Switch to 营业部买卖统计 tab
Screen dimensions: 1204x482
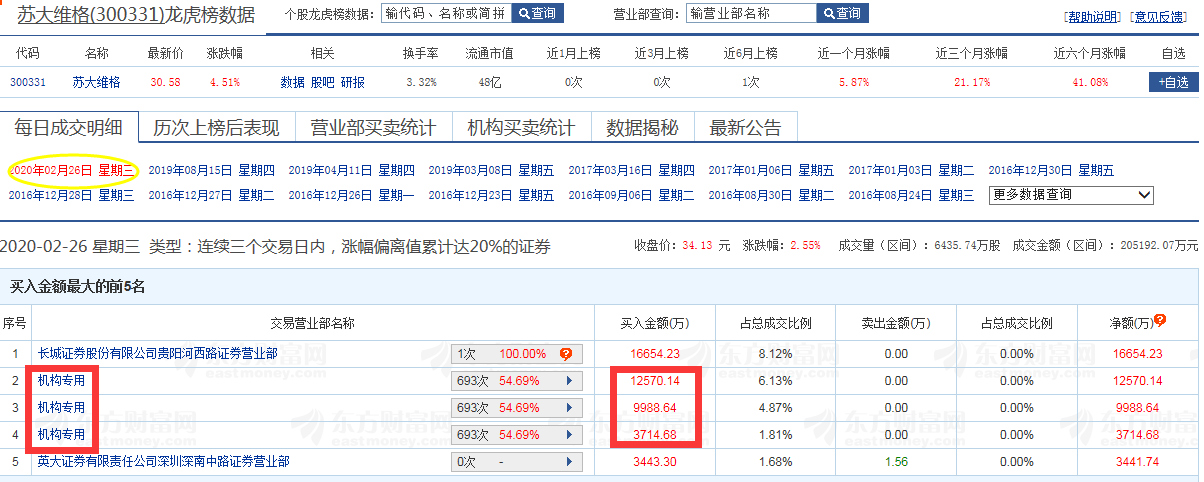[x=373, y=127]
